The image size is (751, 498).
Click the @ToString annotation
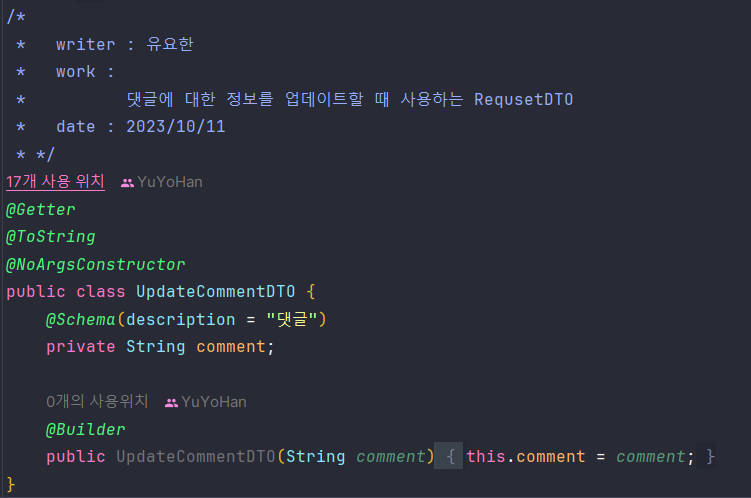(51, 237)
